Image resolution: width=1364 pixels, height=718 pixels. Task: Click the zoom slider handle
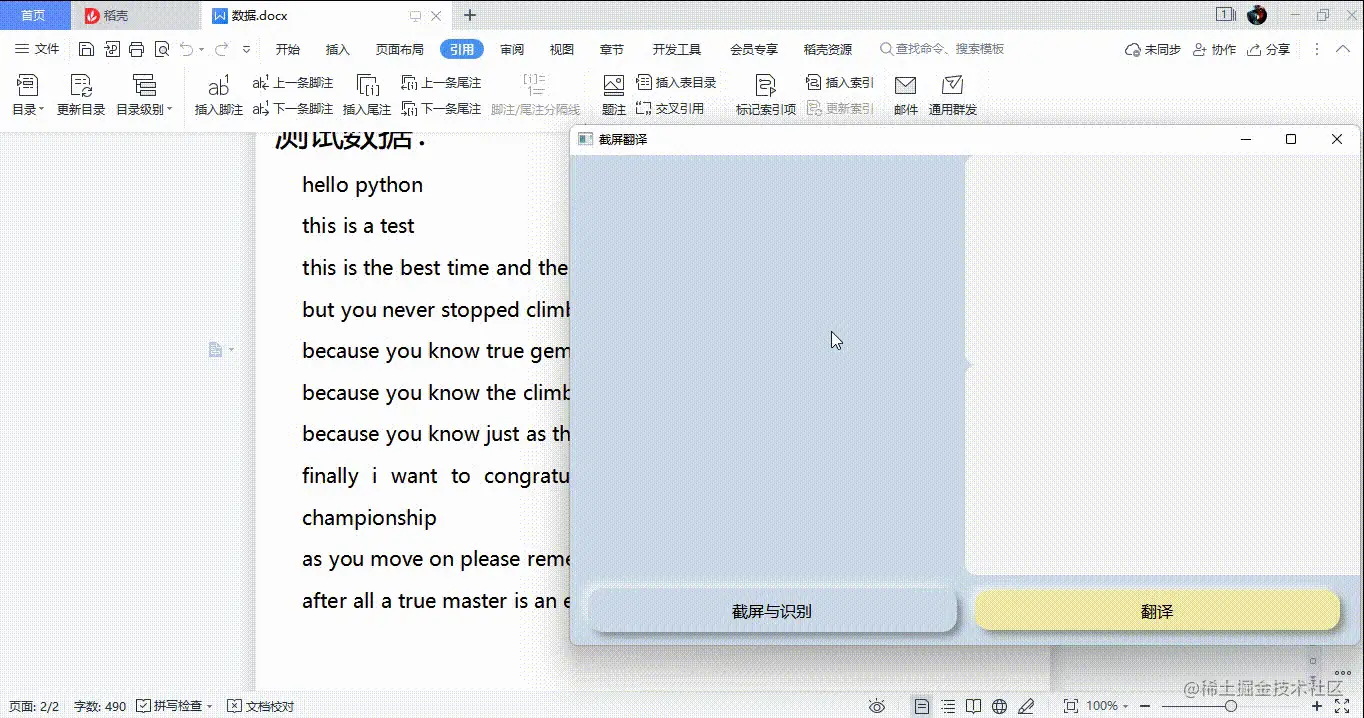point(1231,706)
